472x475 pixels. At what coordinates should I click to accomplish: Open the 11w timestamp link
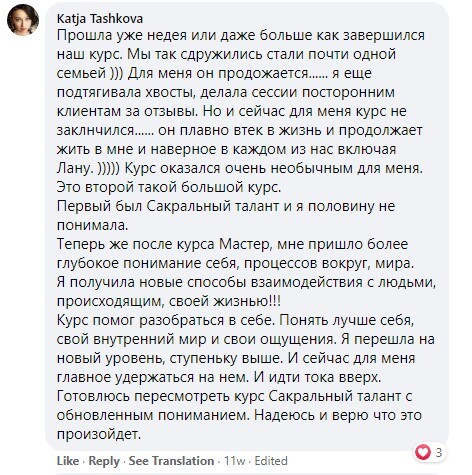click(x=234, y=461)
